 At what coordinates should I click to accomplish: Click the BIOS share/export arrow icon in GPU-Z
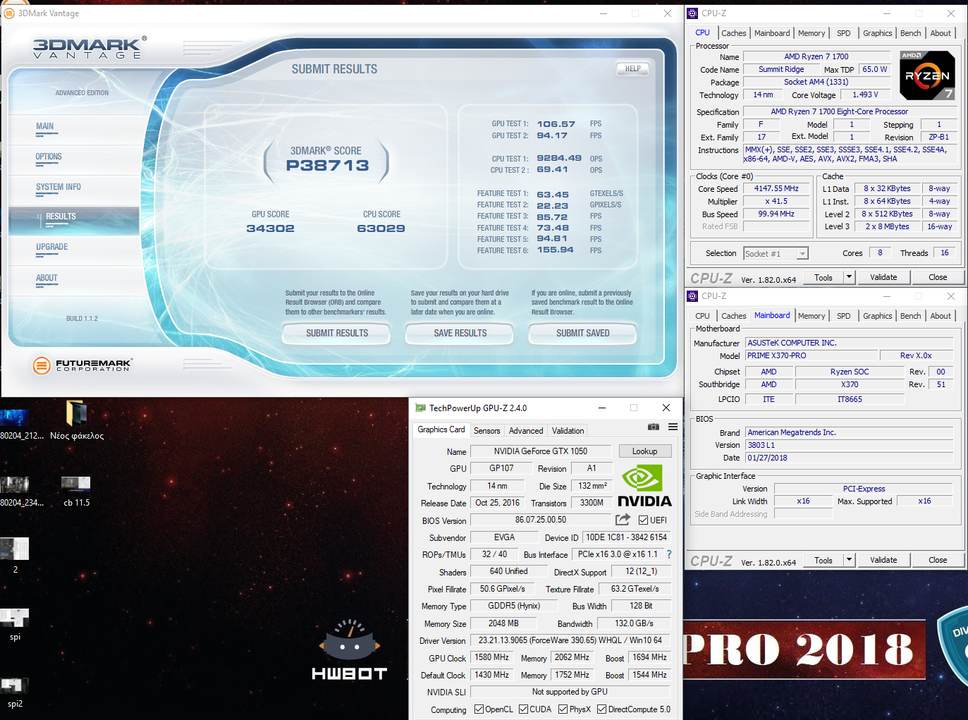click(622, 520)
